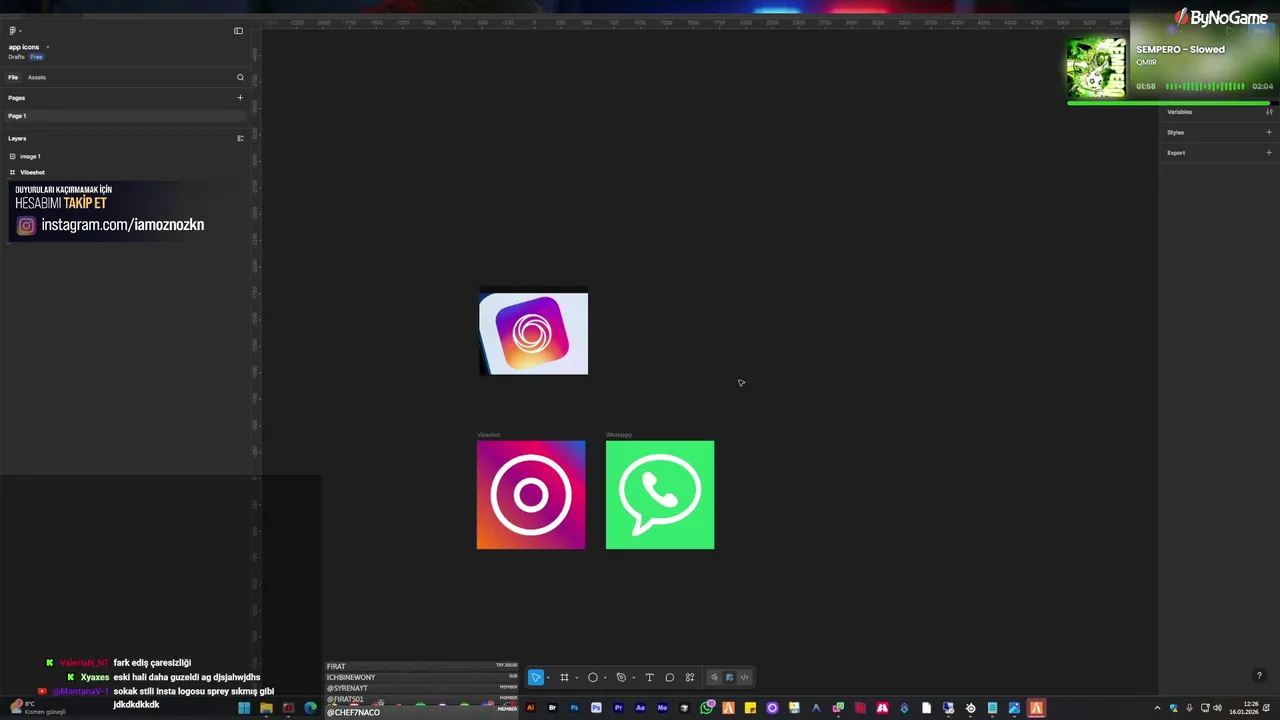Open Adobe Bridge on taskbar
Screen dimensions: 1280x720
pos(552,708)
